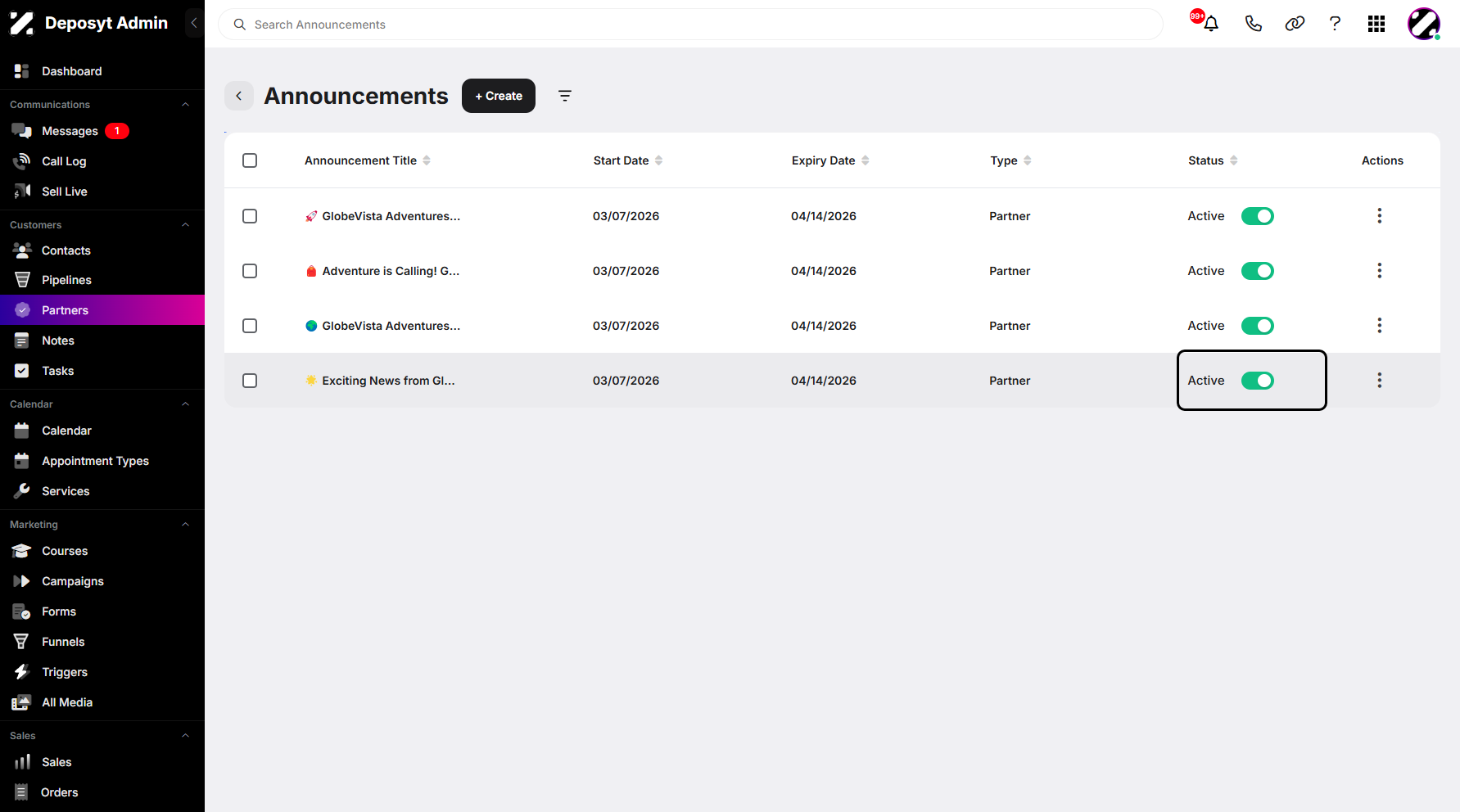
Task: Toggle Active switch for rocket GlobeVista row
Action: coord(1258,216)
